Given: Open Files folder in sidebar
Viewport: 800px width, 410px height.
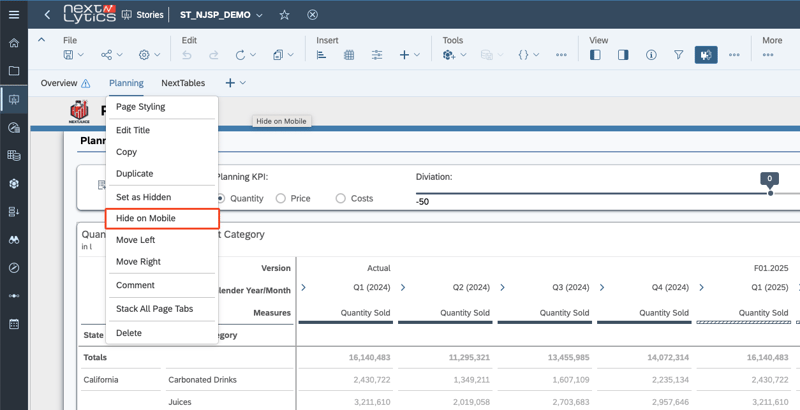Looking at the screenshot, I should (14, 71).
